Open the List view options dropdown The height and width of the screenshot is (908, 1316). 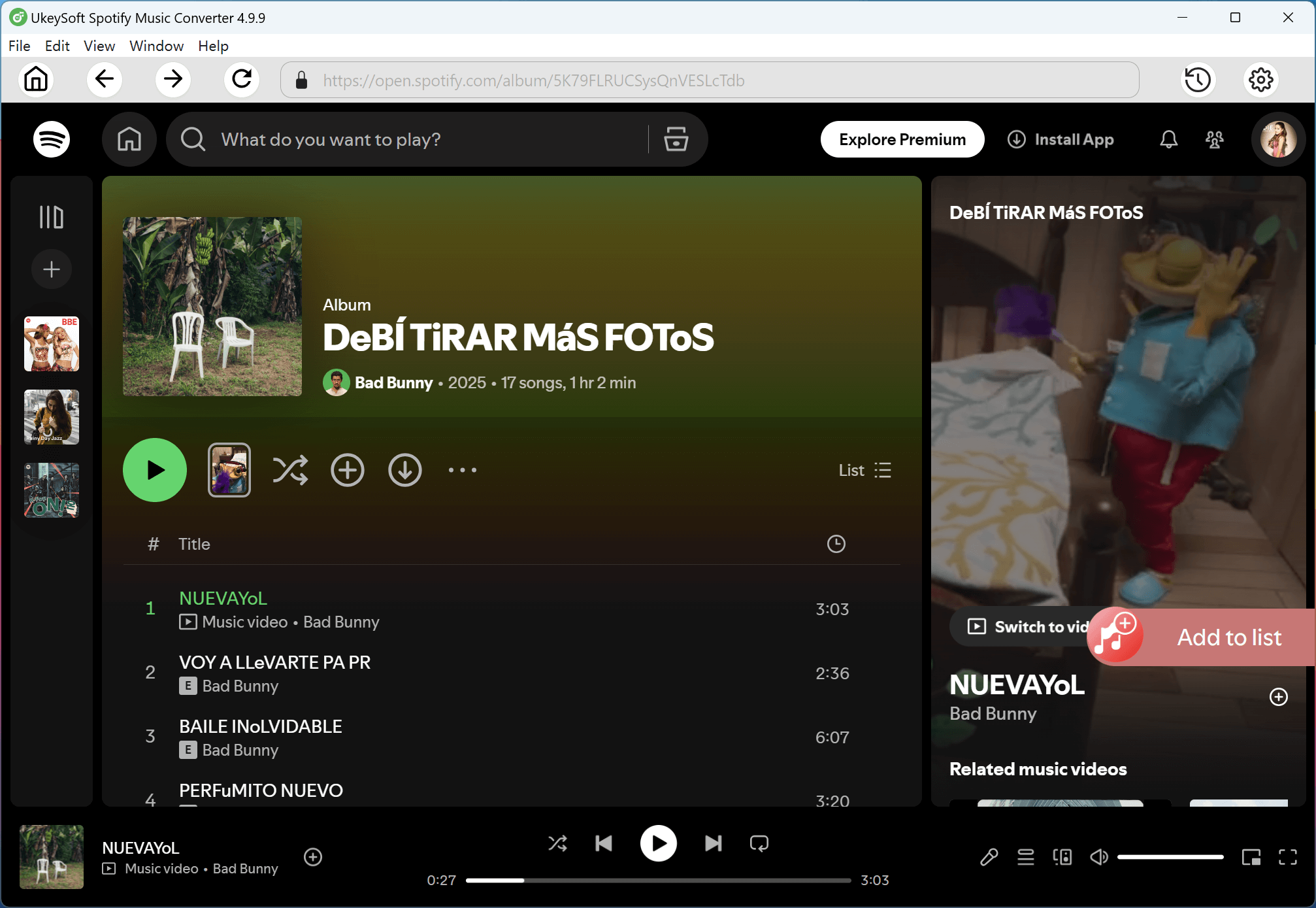pyautogui.click(x=864, y=470)
